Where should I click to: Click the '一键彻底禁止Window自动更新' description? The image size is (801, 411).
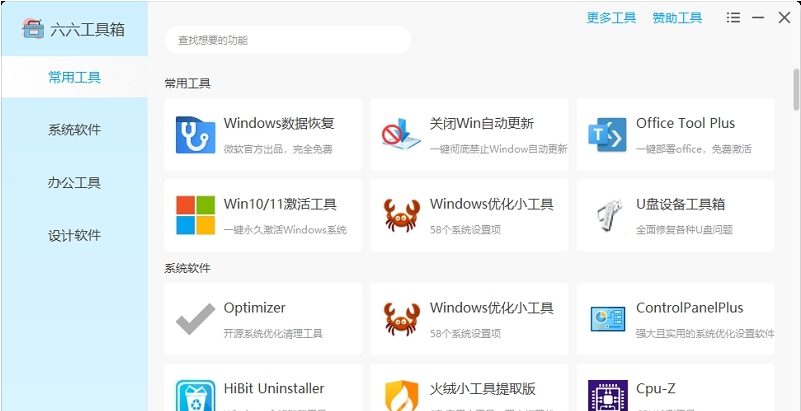pos(499,150)
